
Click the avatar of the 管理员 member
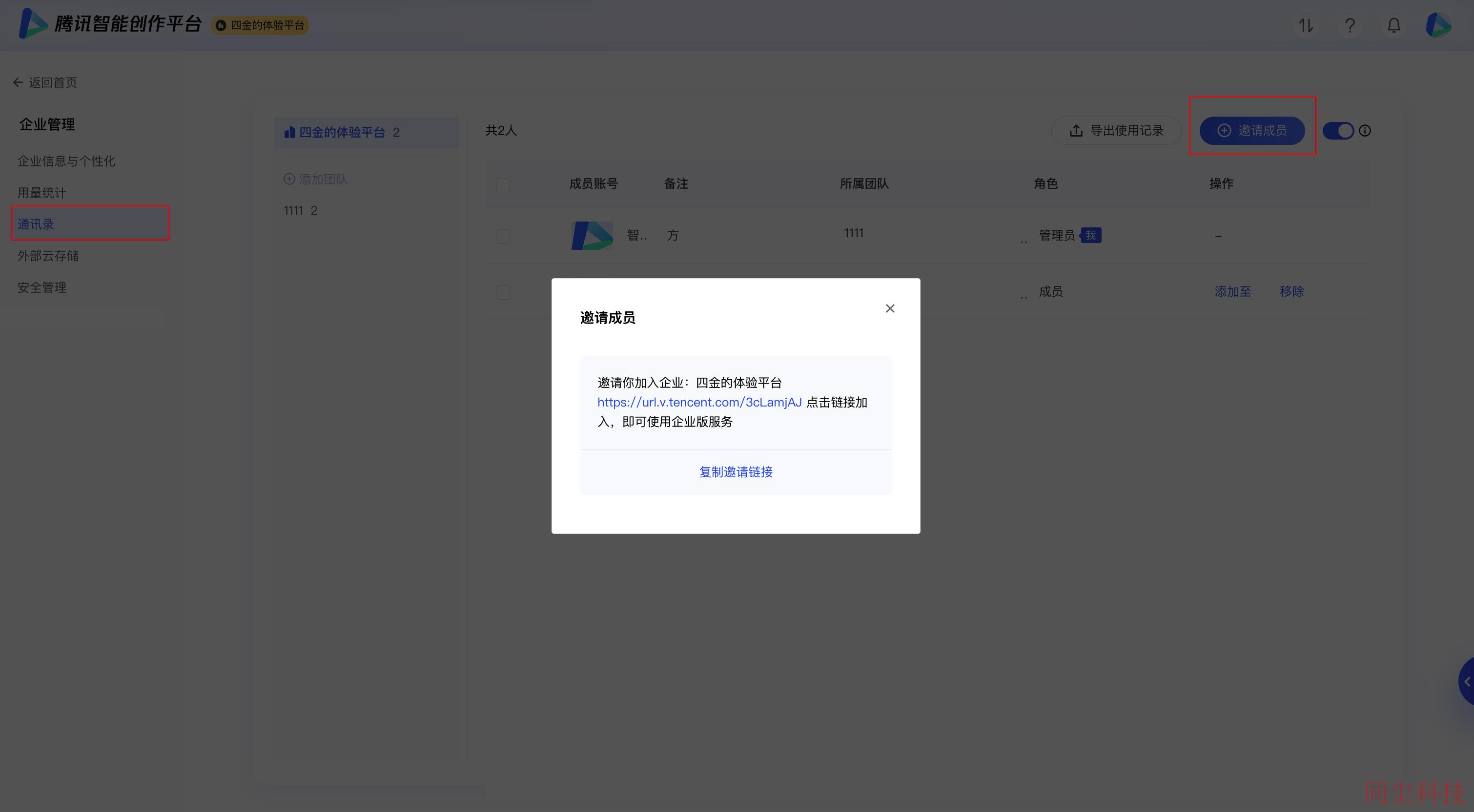coord(592,235)
